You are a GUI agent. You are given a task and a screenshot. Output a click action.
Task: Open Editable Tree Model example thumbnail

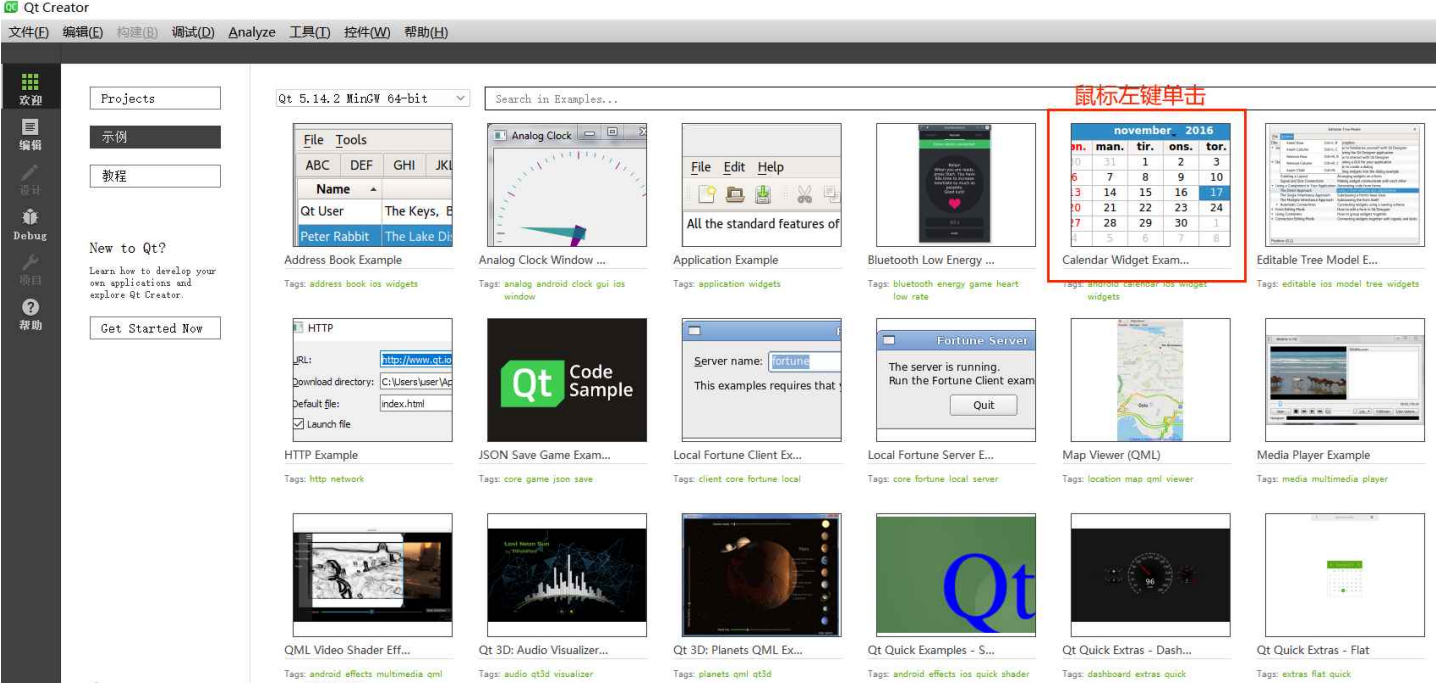pos(1344,185)
